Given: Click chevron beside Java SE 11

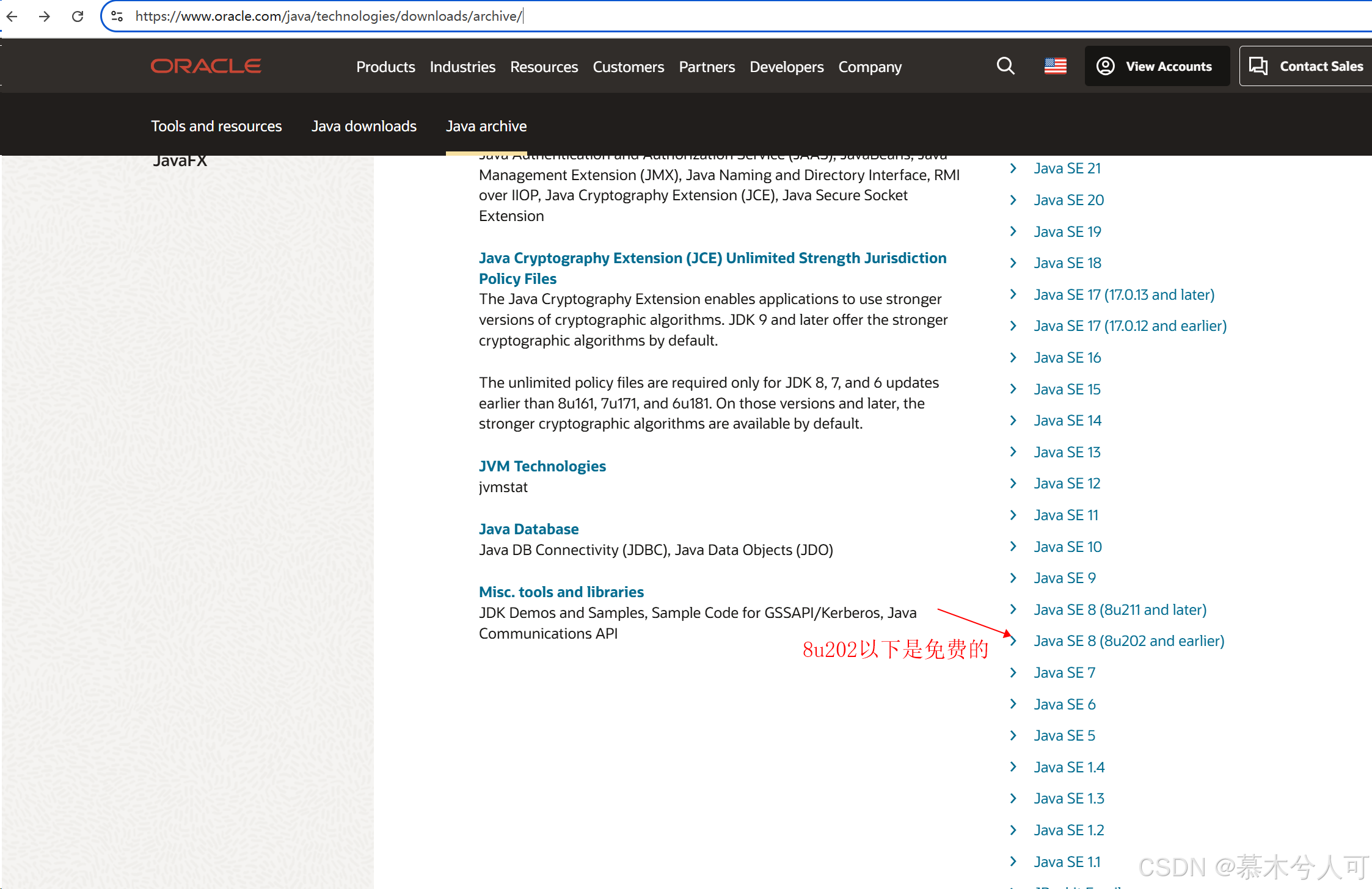Looking at the screenshot, I should coord(1013,515).
